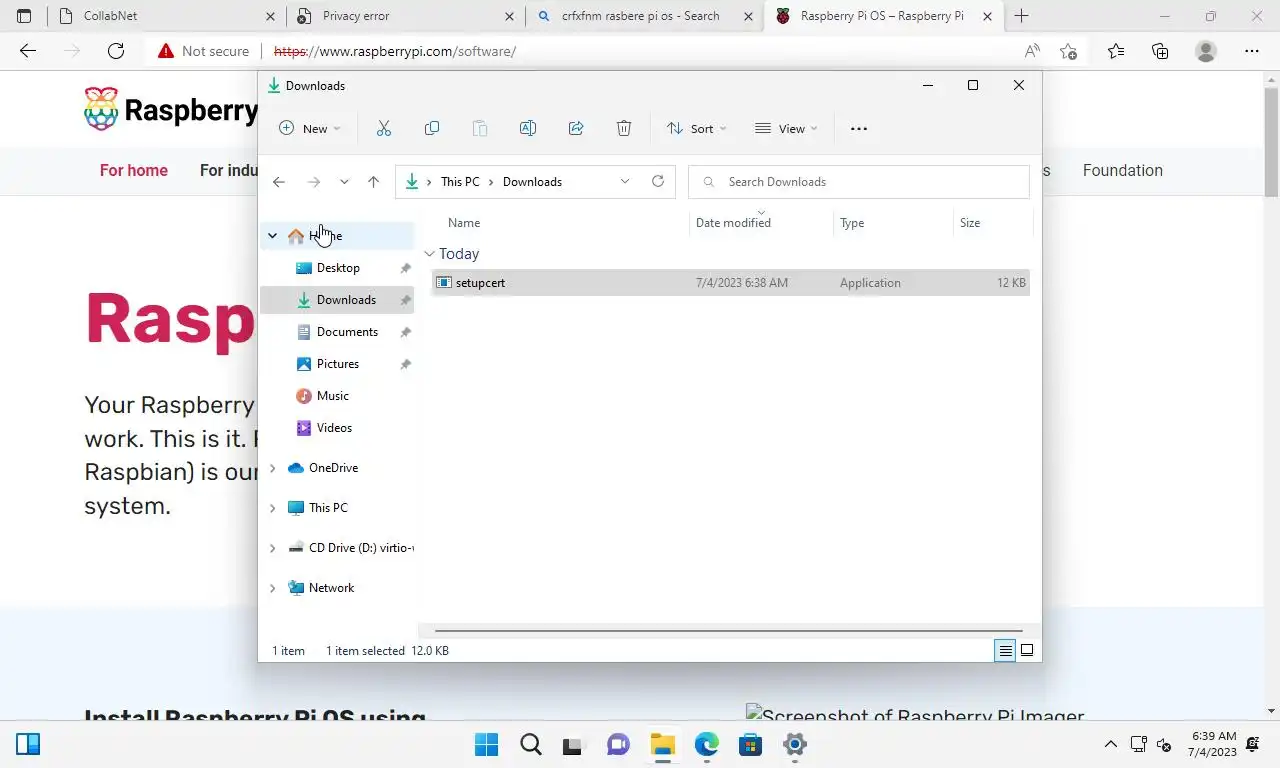This screenshot has width=1280, height=768.
Task: Click the Share icon in Explorer toolbar
Action: tap(576, 128)
